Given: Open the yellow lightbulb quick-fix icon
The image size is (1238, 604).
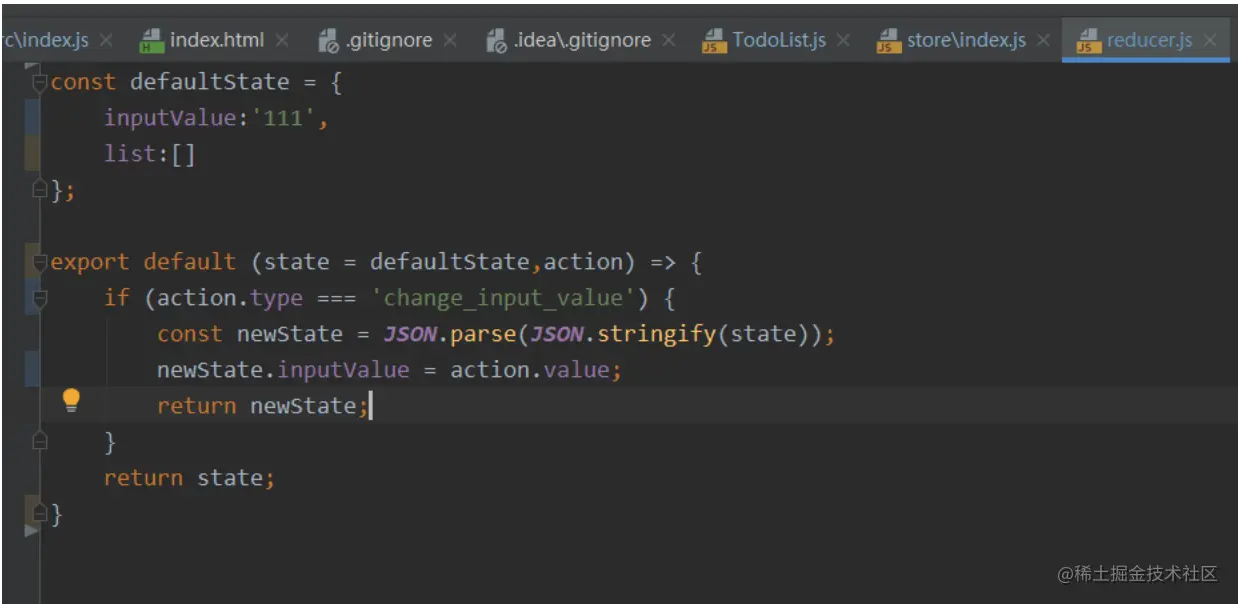Looking at the screenshot, I should [71, 401].
